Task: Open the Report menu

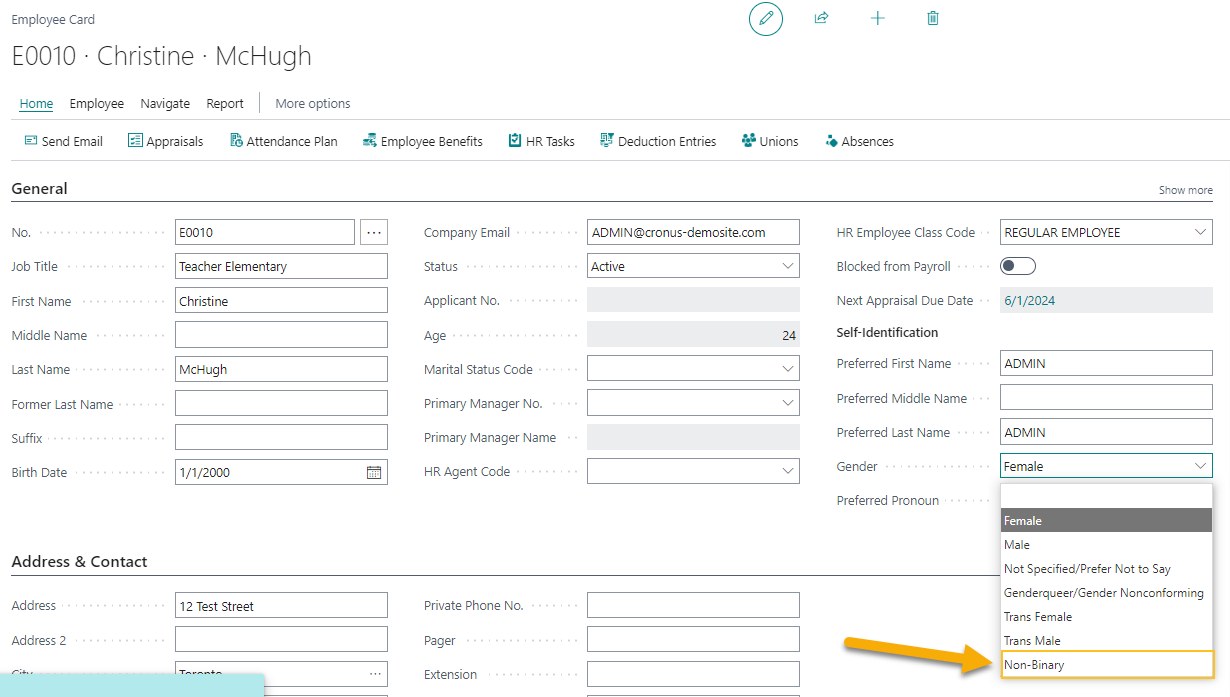Action: (225, 103)
